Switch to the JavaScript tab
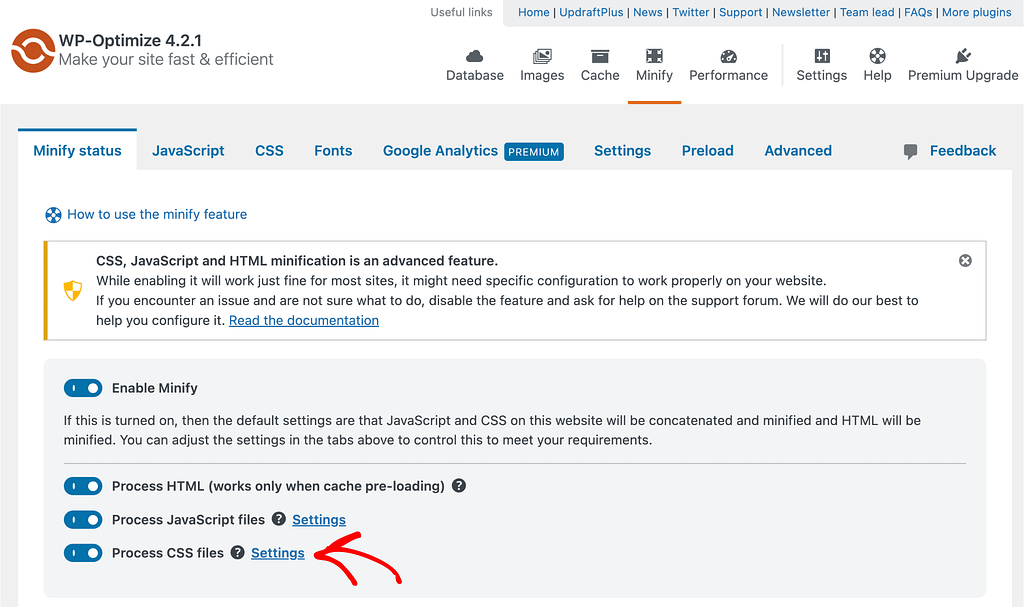This screenshot has height=607, width=1024. tap(188, 150)
